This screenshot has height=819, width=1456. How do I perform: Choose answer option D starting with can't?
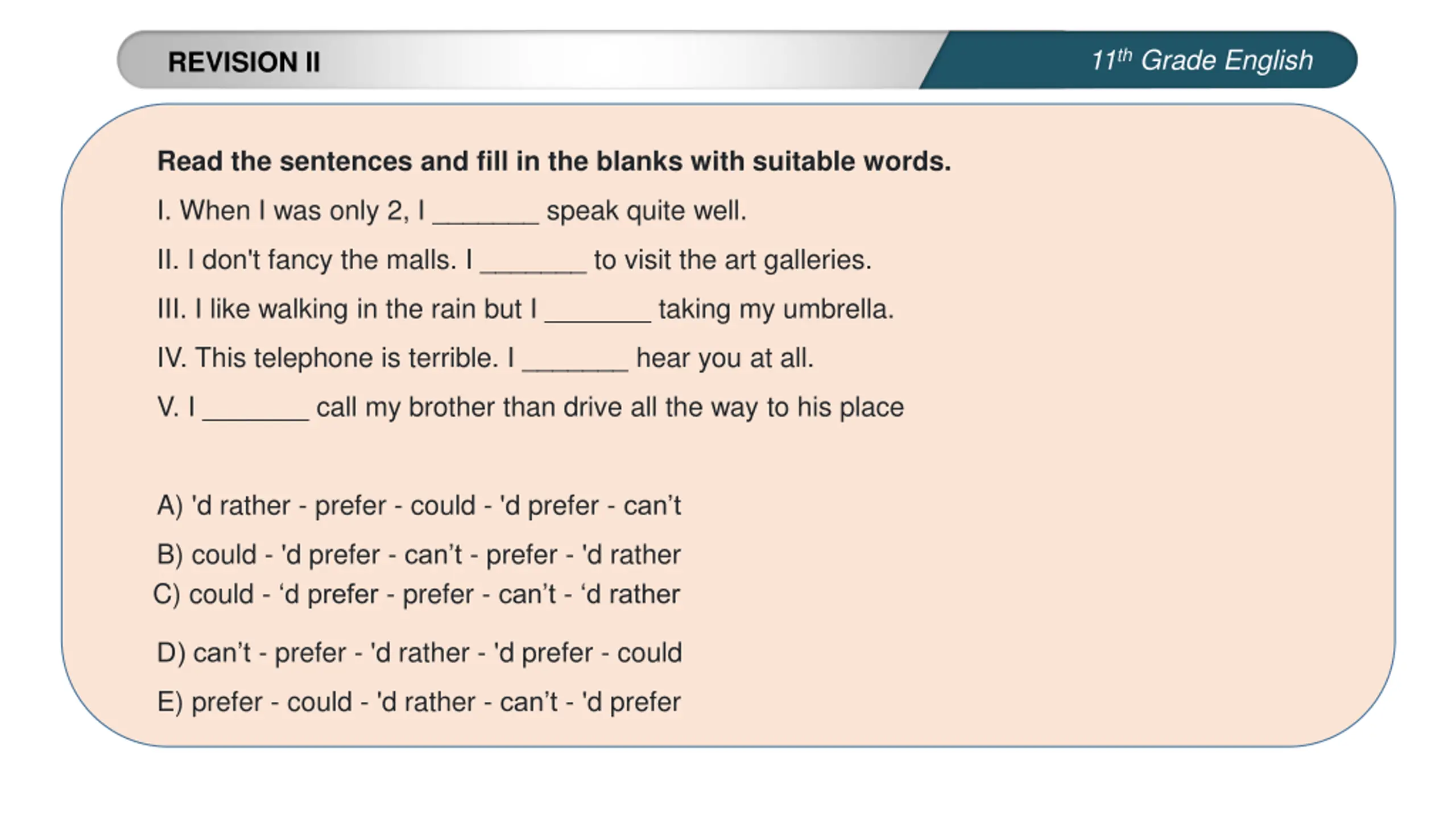click(x=419, y=653)
